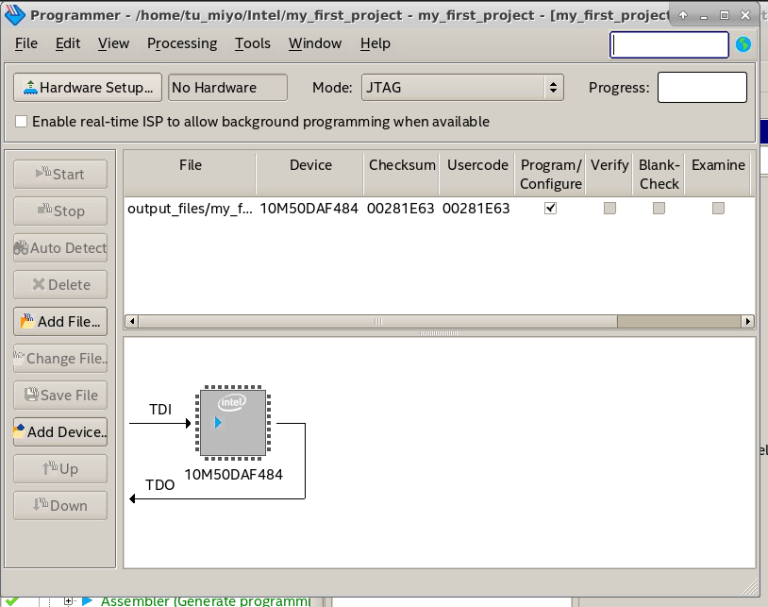Click the Progress bar field
This screenshot has width=768, height=607.
pos(701,88)
